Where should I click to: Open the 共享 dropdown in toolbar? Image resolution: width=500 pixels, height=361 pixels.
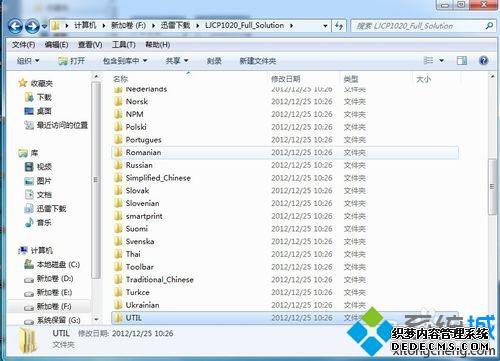click(177, 61)
